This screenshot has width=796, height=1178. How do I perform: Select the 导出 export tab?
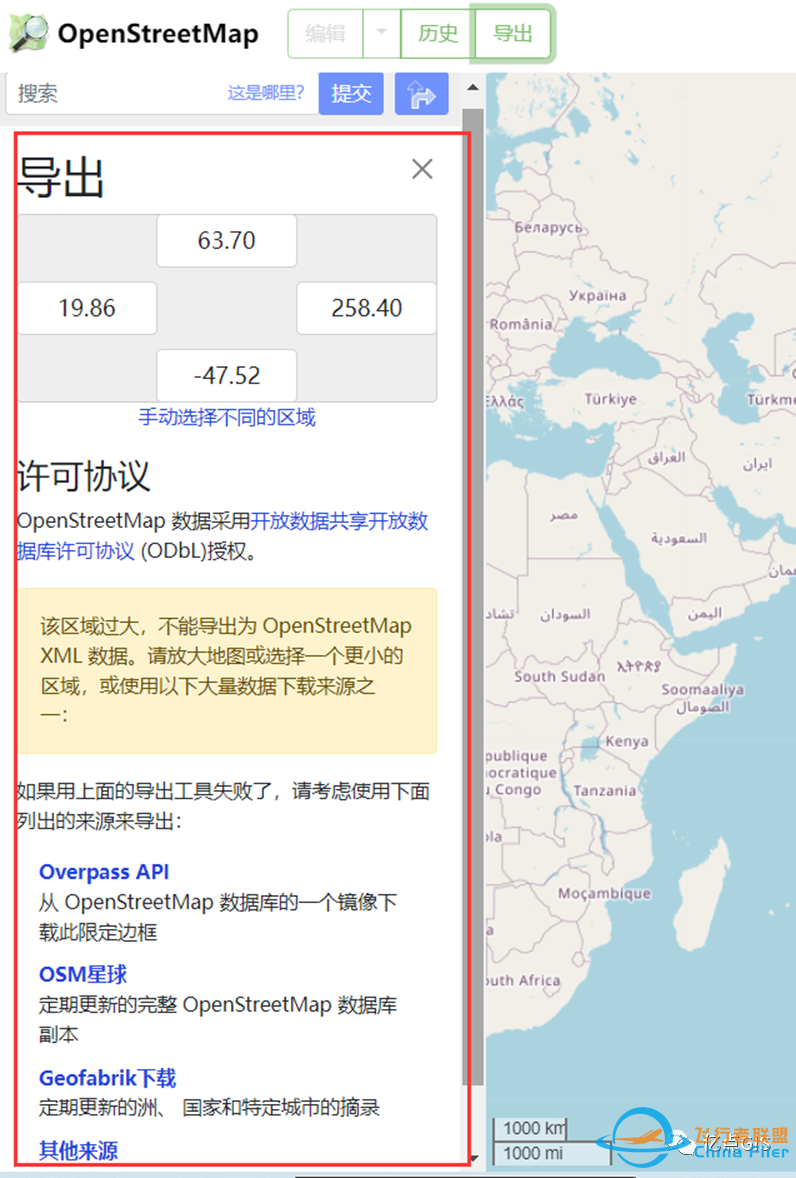point(513,34)
